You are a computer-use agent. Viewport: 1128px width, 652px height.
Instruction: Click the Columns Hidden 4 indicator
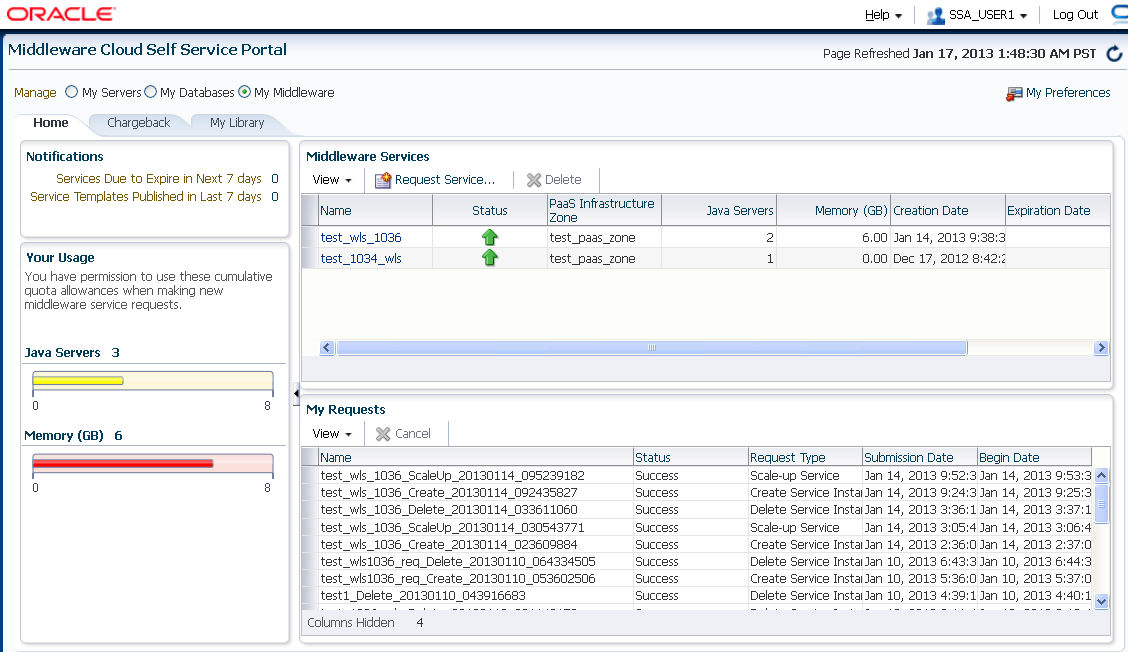[365, 622]
